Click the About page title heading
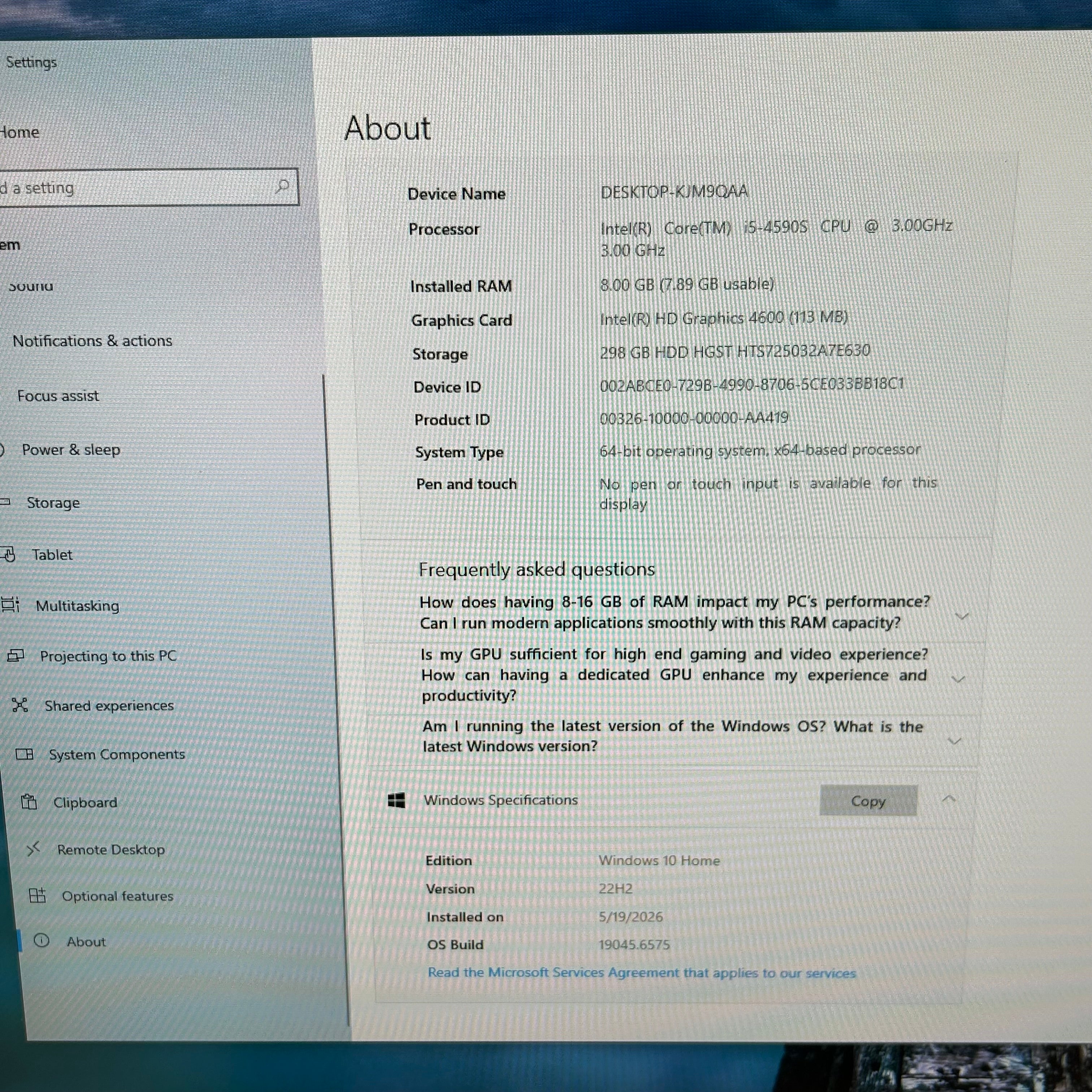Screen dimensions: 1092x1092 point(388,128)
